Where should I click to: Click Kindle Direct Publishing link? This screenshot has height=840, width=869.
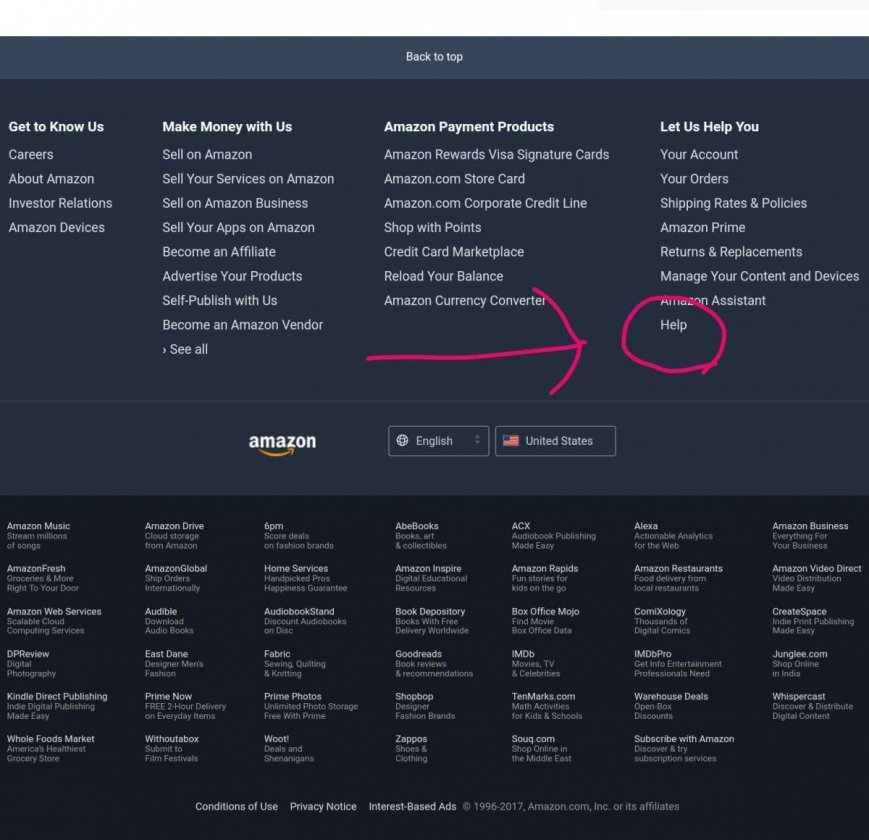pos(57,706)
